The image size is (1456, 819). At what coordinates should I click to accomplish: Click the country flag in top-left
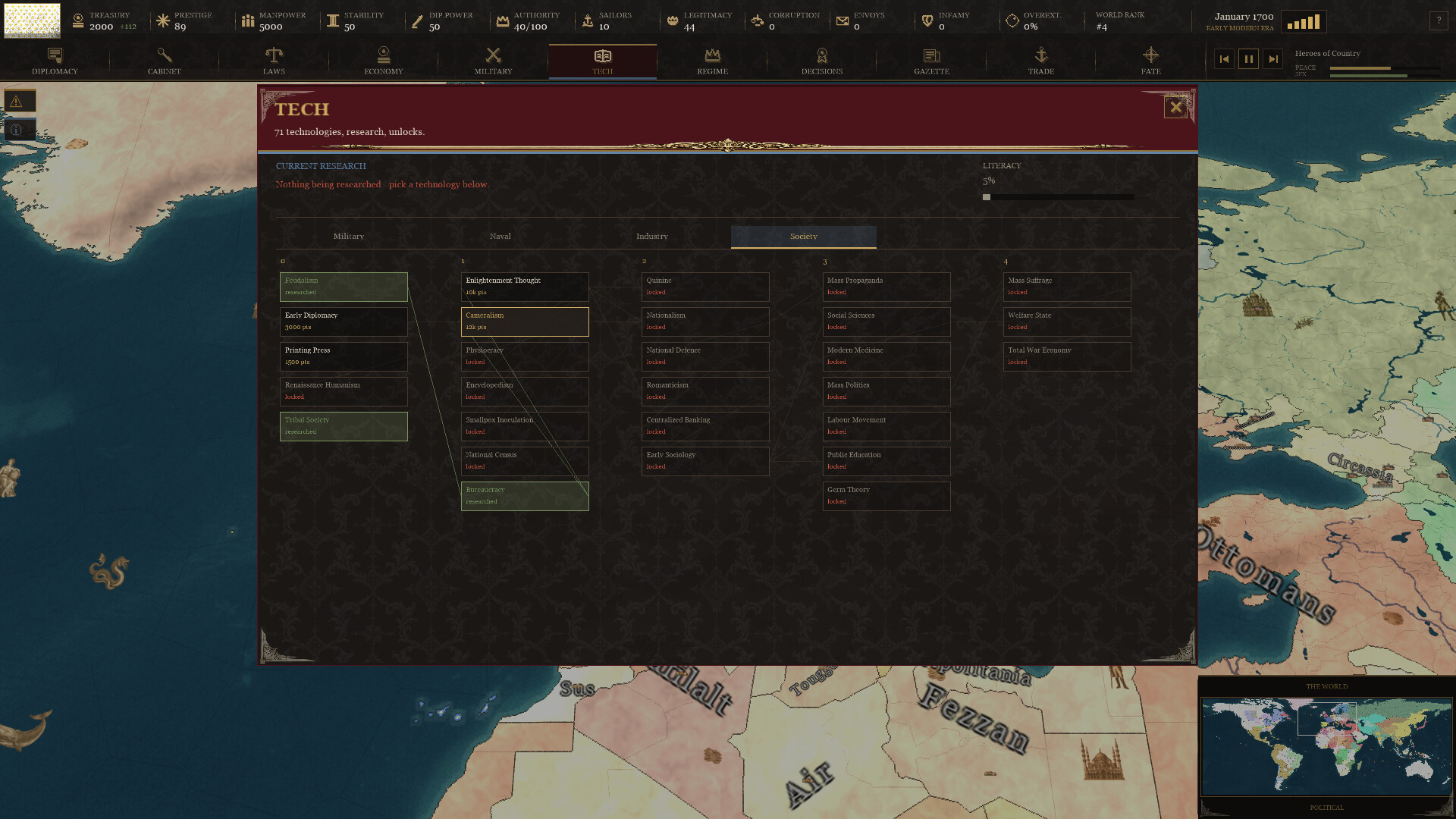[32, 20]
